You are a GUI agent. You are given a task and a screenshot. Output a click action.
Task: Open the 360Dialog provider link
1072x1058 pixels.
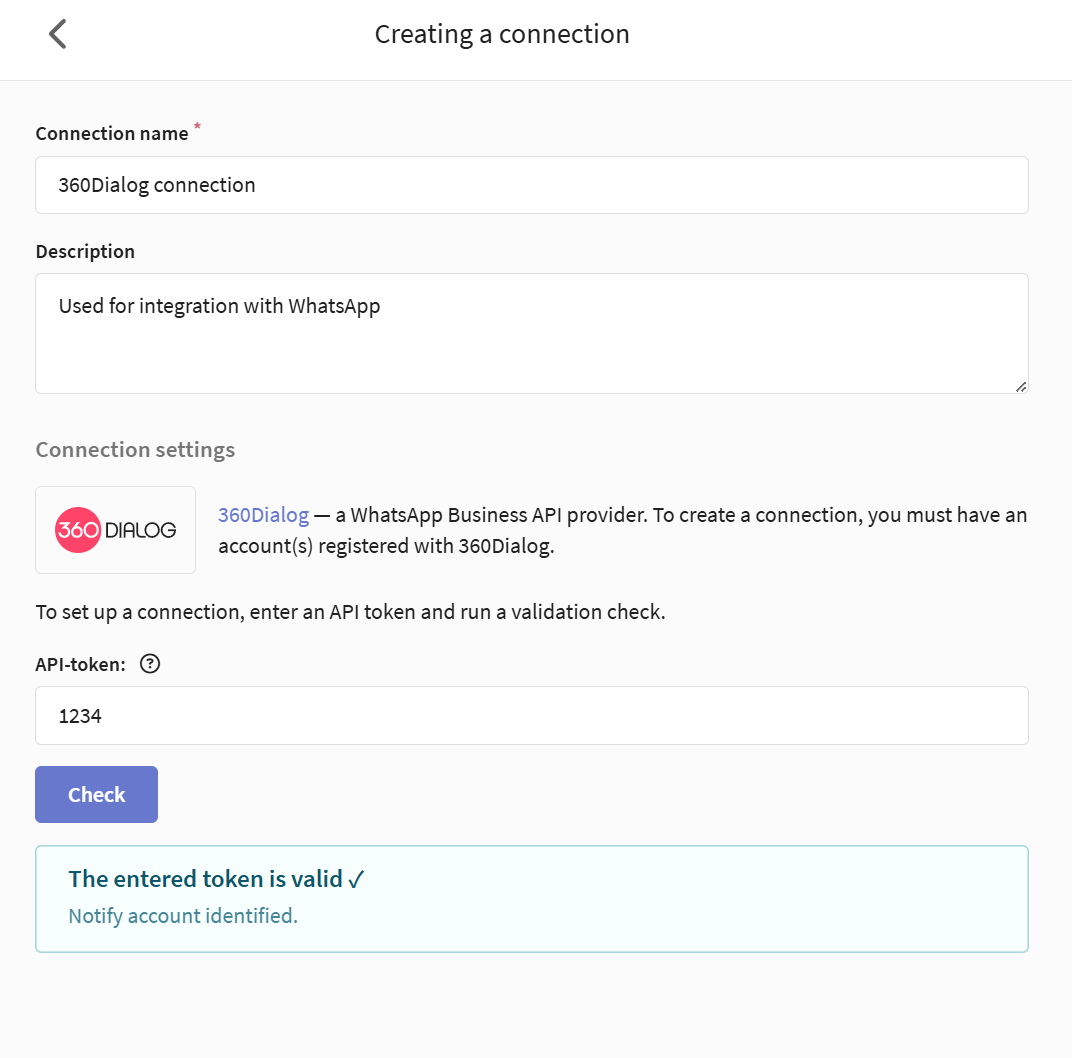263,515
